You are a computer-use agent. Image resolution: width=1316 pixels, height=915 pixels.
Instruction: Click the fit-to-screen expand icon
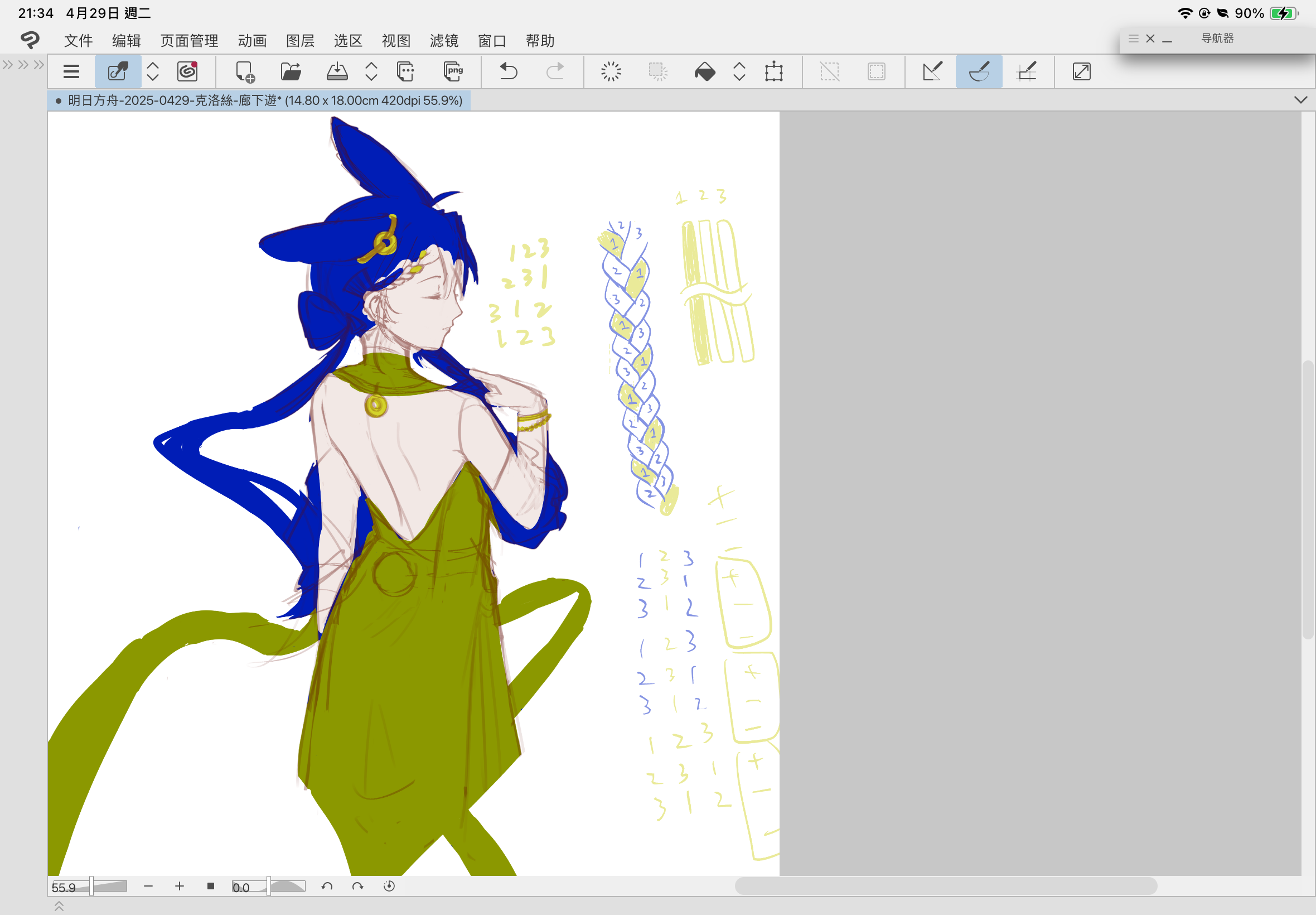click(x=1081, y=71)
